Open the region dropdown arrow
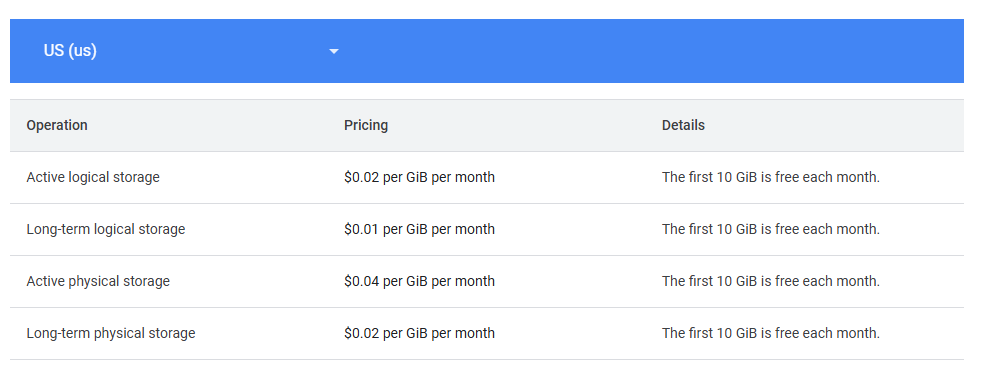Viewport: 1001px width, 374px height. (x=334, y=51)
